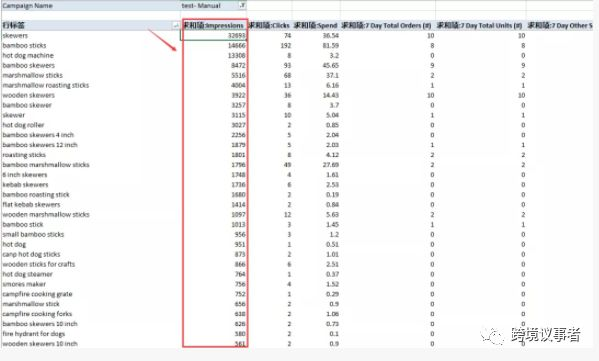Image resolution: width=599 pixels, height=361 pixels.
Task: Click the 'roasting sticks' row label
Action: tap(24, 155)
